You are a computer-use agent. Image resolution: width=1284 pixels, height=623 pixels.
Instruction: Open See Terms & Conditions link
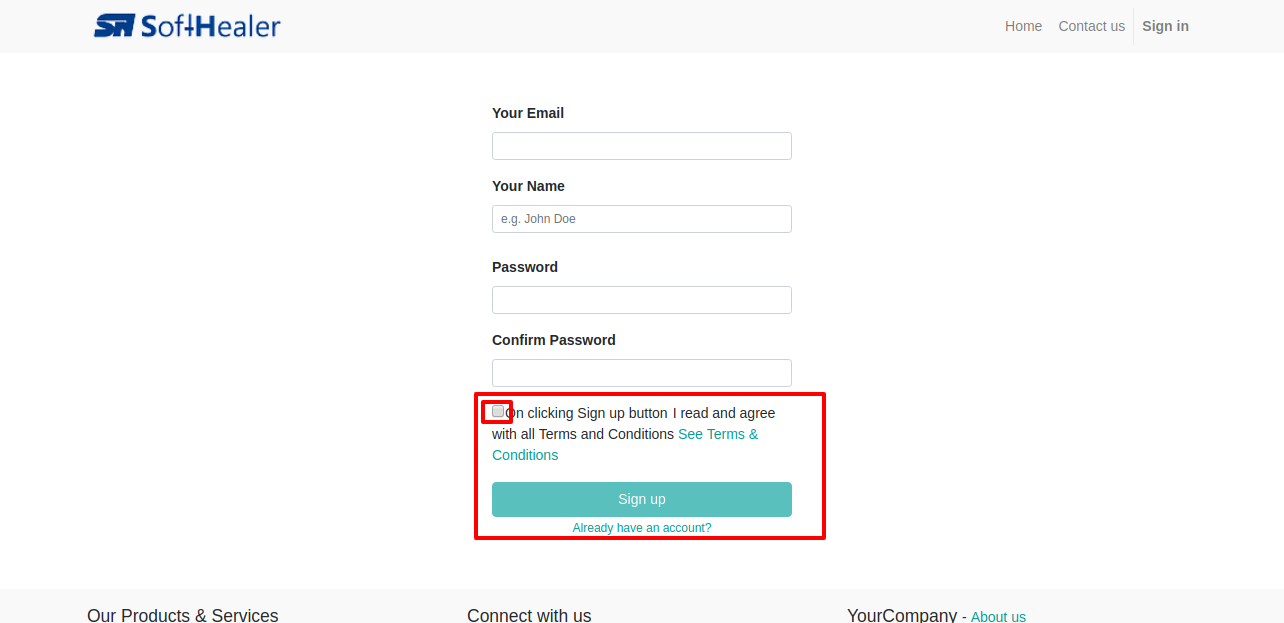tap(625, 444)
